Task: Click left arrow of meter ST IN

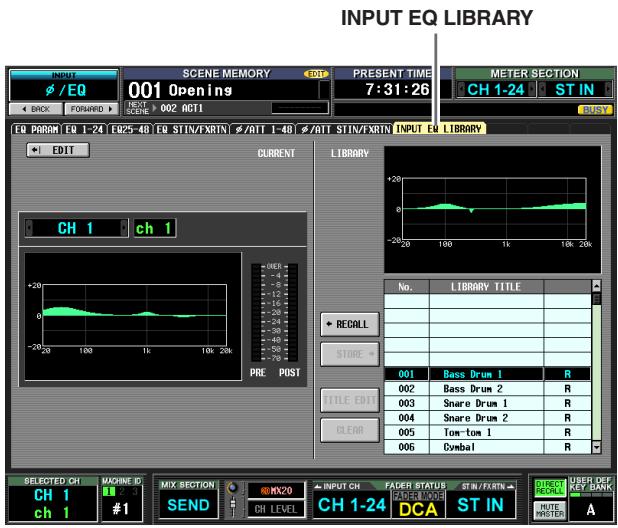Action: point(542,89)
